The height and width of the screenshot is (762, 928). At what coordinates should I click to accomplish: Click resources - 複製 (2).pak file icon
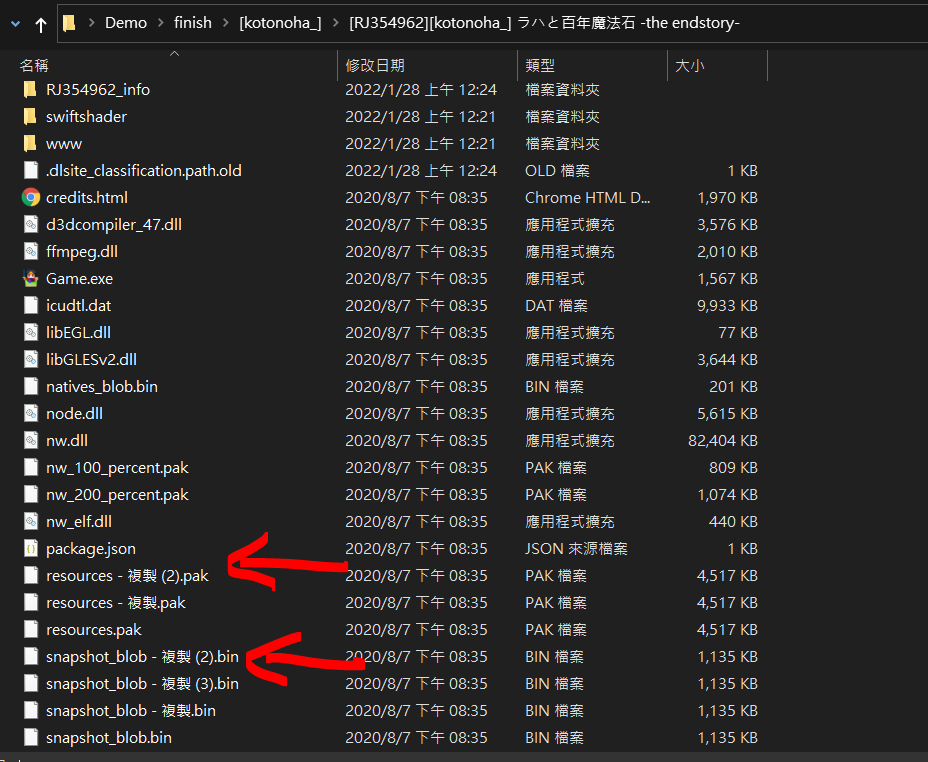point(31,576)
